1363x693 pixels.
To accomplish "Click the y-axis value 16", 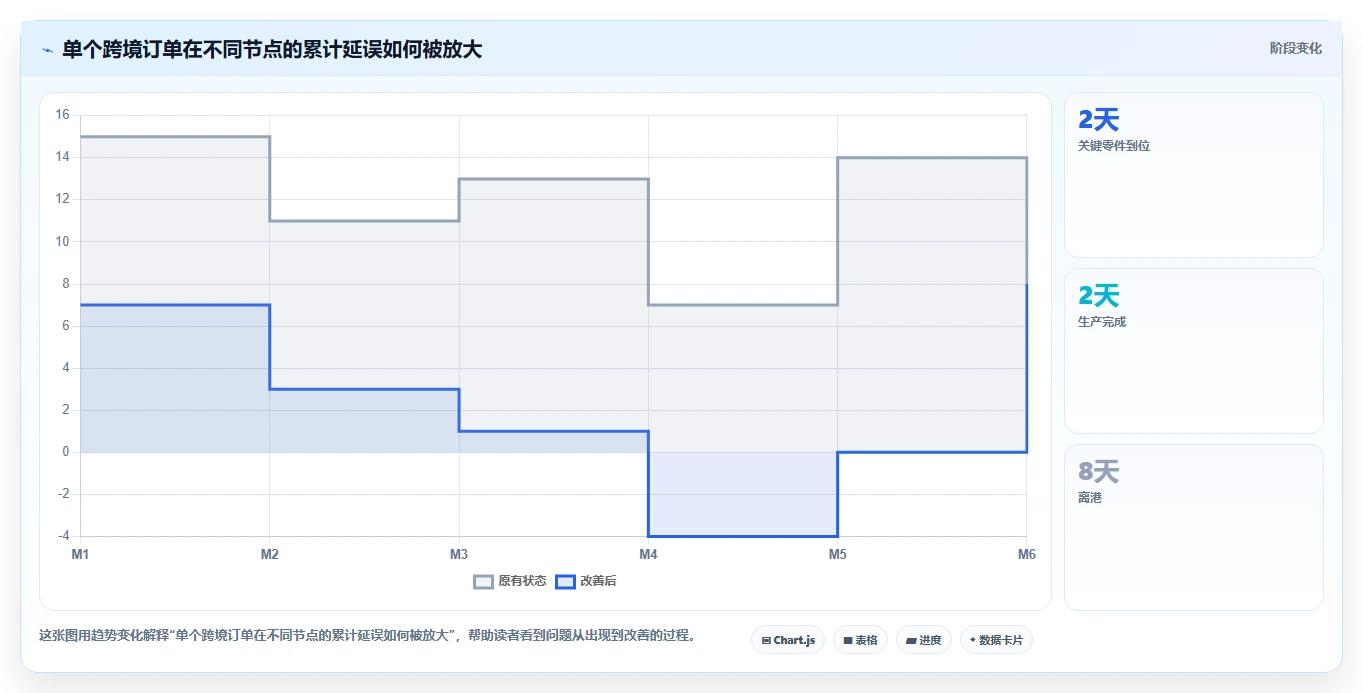I will [62, 115].
